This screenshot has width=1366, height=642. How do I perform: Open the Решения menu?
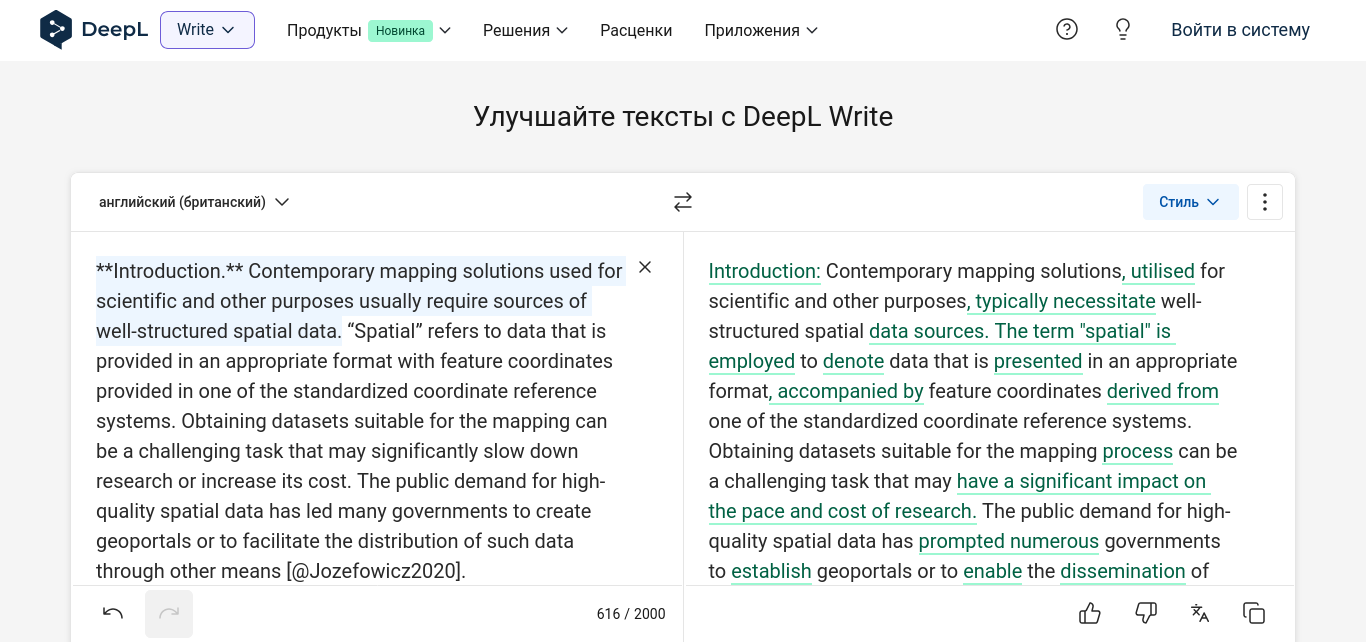click(525, 30)
